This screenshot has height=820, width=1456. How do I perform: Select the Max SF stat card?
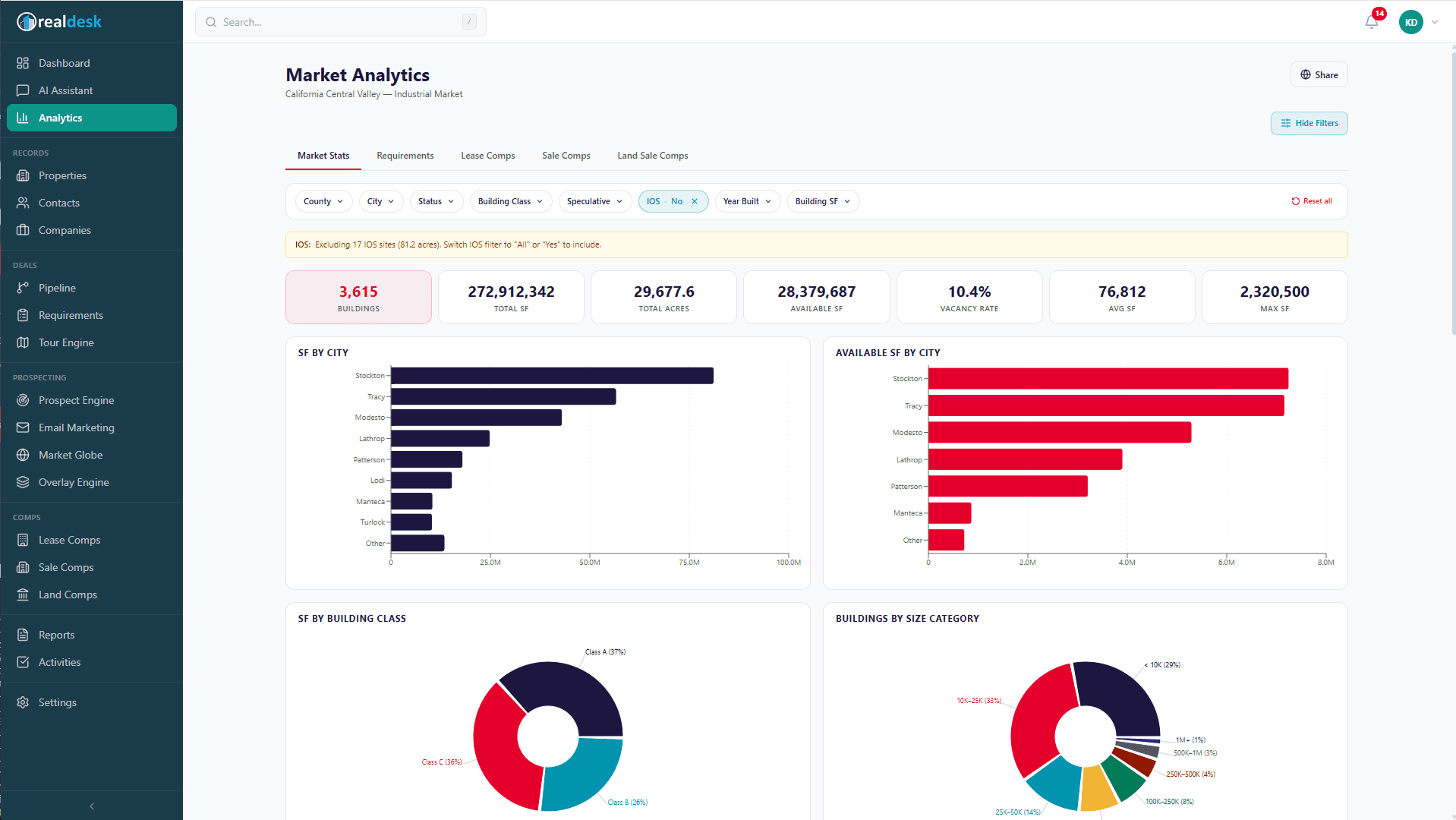tap(1275, 298)
